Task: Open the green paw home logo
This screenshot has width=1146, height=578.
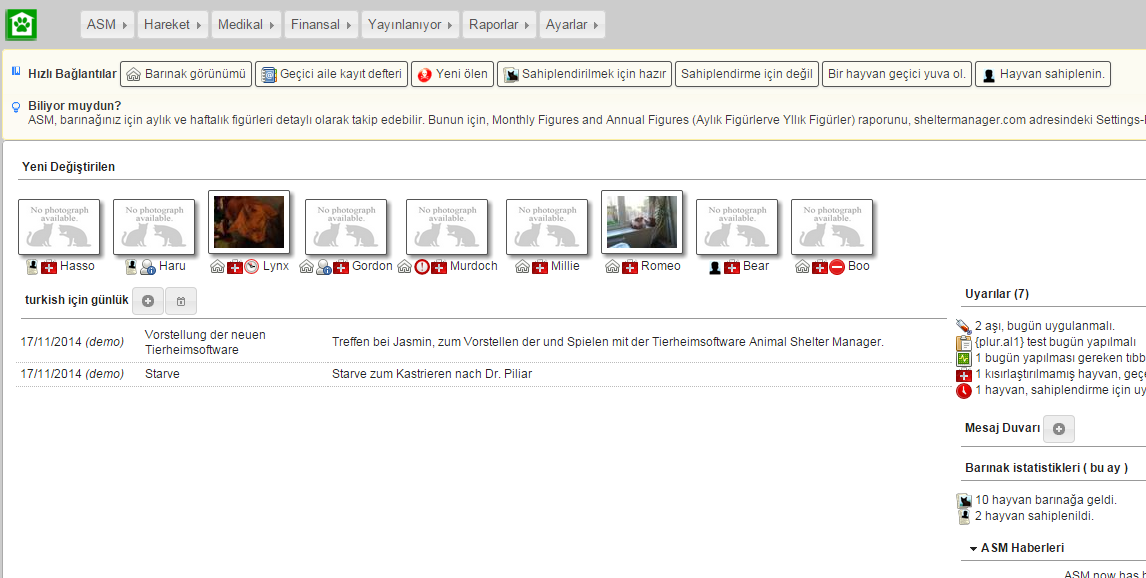Action: coord(21,25)
